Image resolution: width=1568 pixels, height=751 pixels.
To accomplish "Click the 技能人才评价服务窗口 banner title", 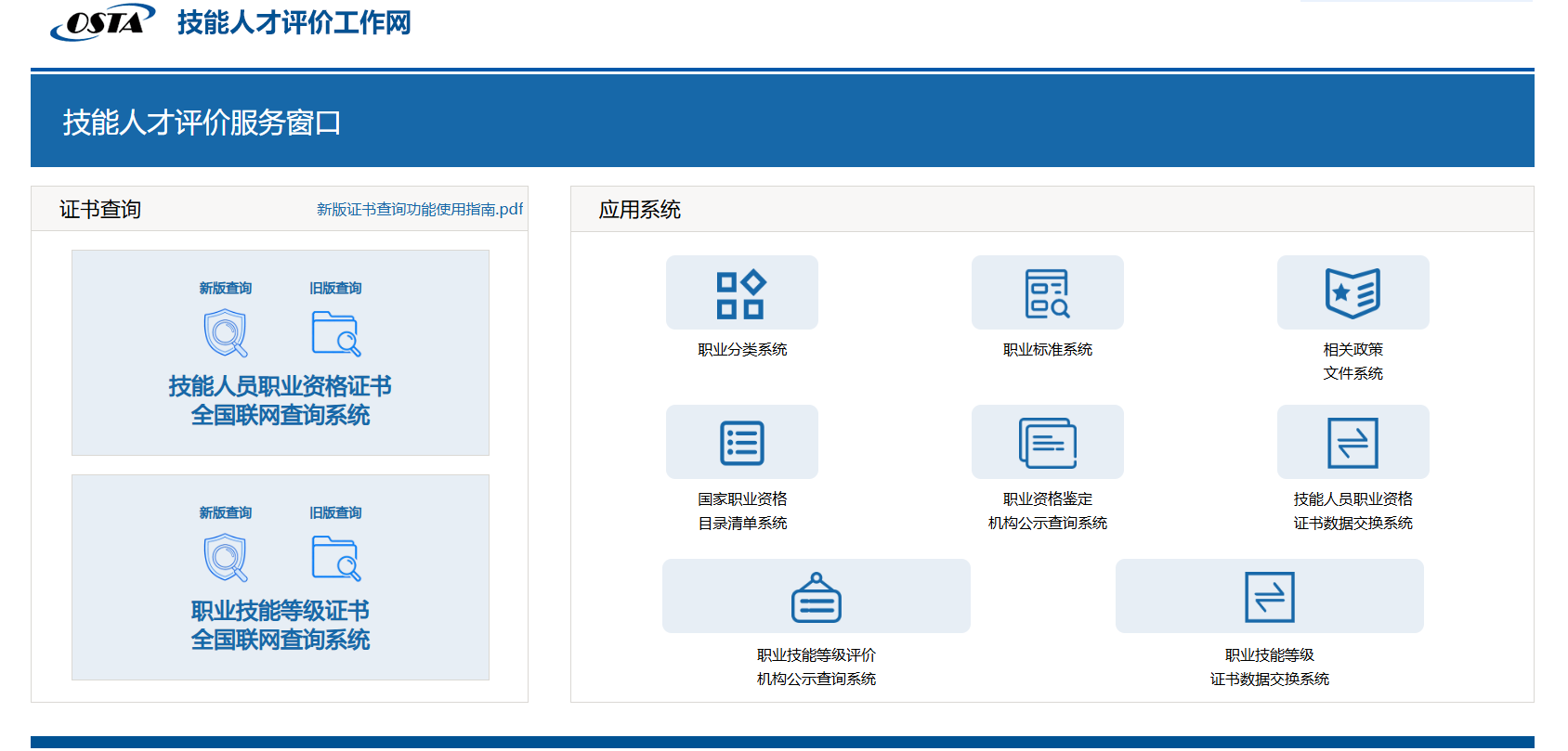I will [x=202, y=122].
